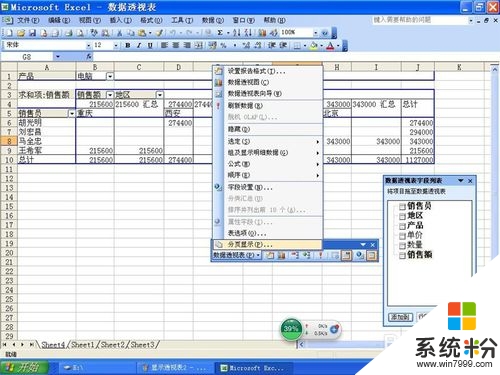Sort ascending with the A-Z icon

pos(236,33)
